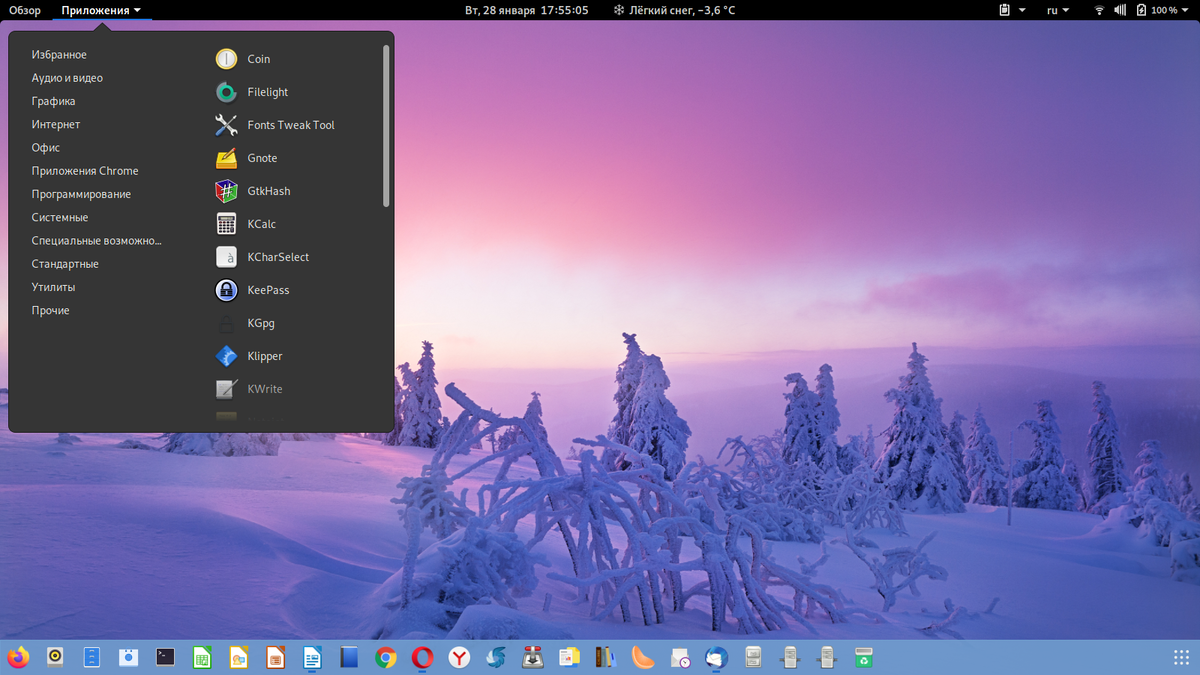Open the file cabinet drawer icon in dock

click(x=753, y=657)
